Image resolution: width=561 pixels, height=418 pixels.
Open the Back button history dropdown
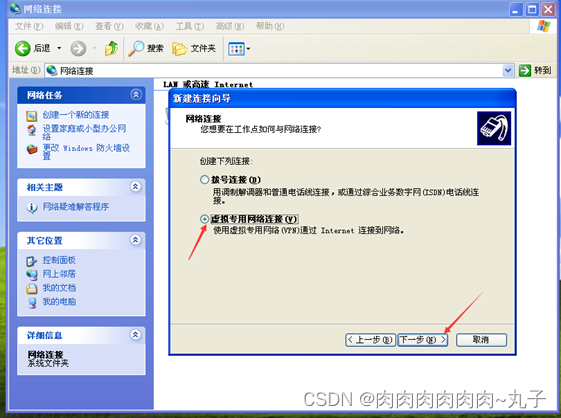[59, 48]
